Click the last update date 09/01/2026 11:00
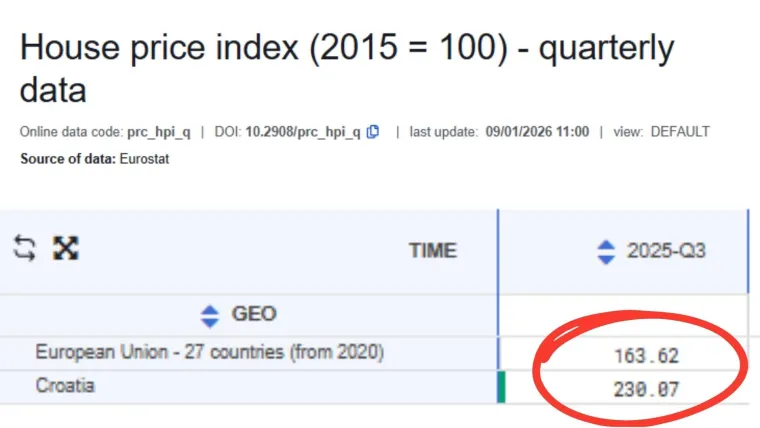 coord(537,132)
